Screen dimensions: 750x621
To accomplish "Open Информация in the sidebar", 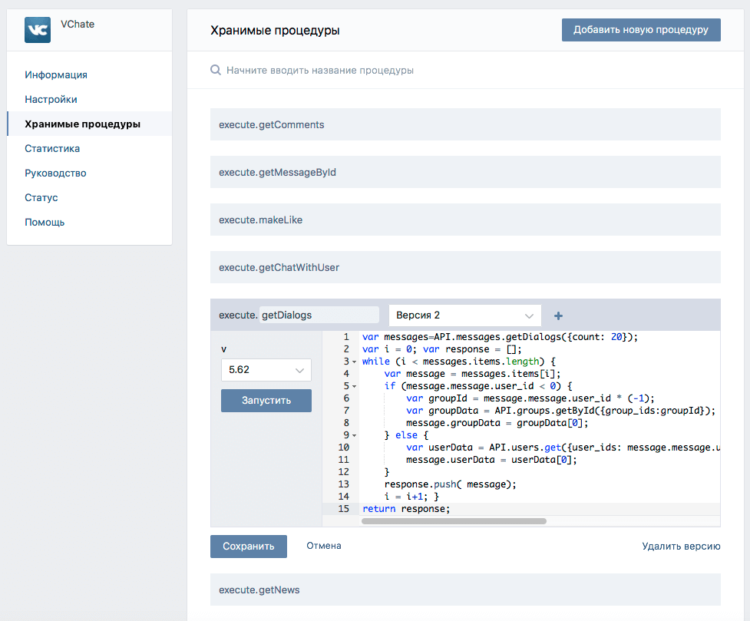I will 56,75.
